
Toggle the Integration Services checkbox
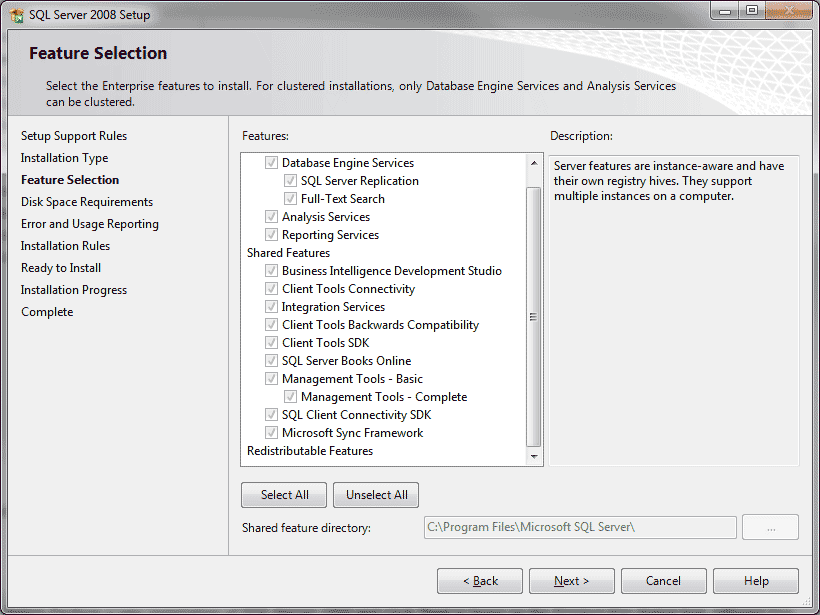click(271, 306)
